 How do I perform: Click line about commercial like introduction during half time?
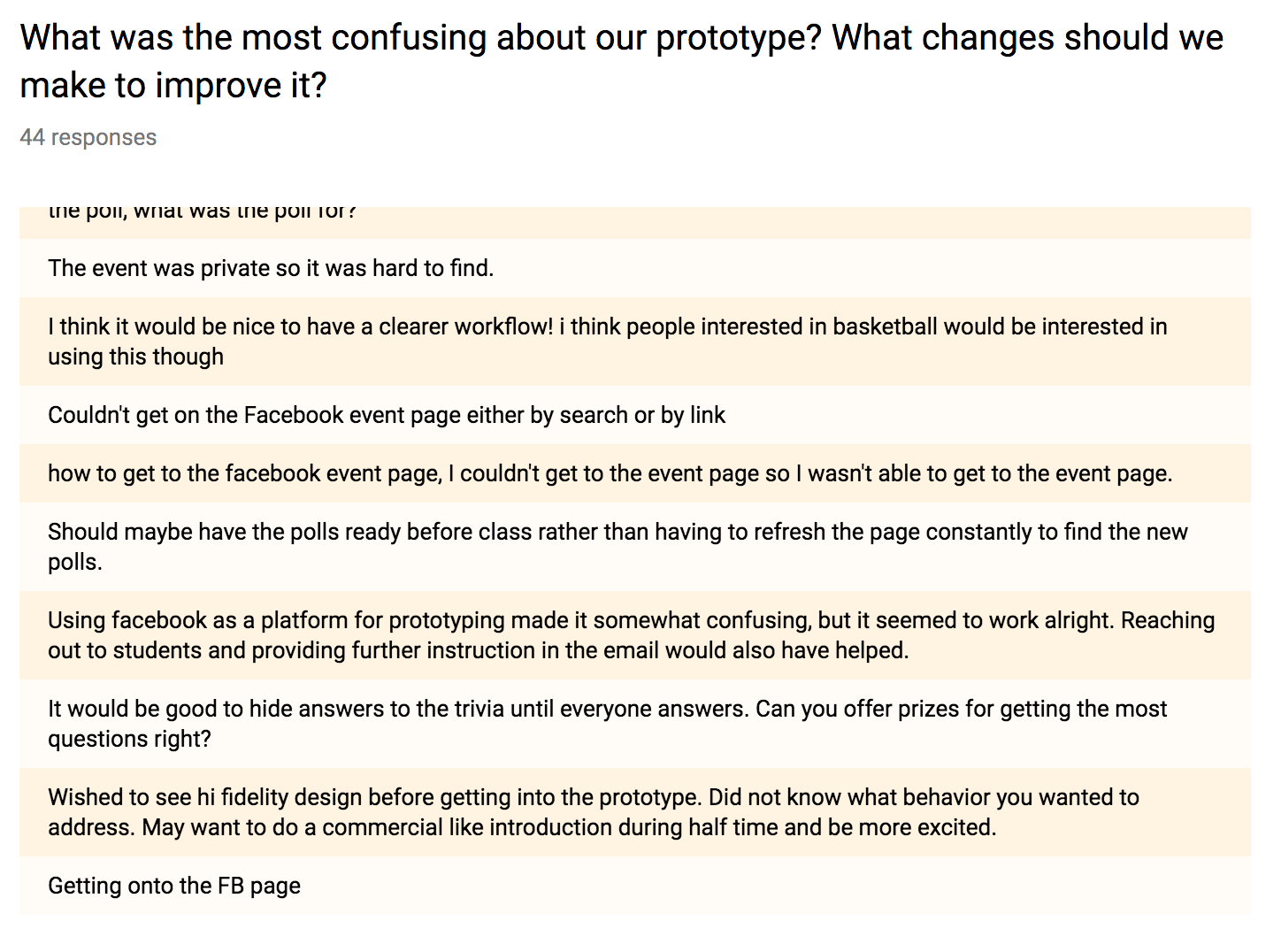[x=522, y=827]
